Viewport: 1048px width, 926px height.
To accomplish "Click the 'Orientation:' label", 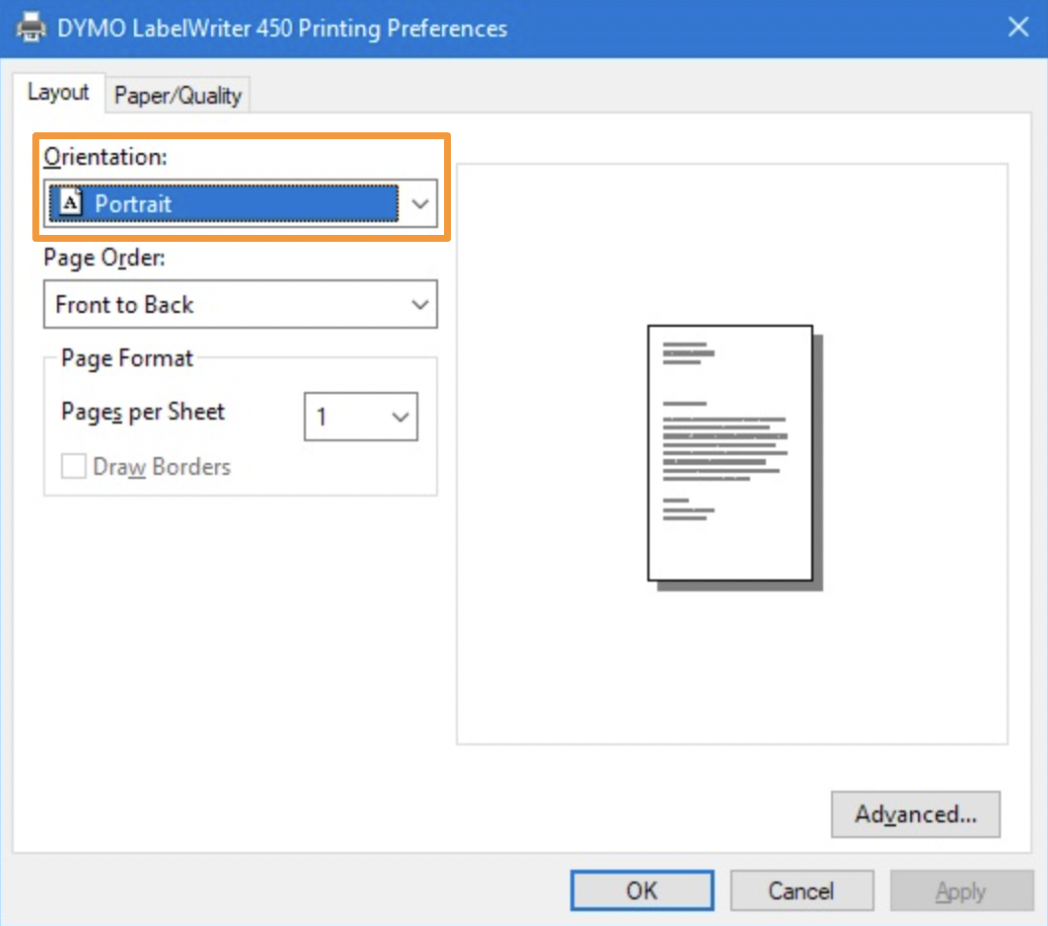I will click(106, 156).
